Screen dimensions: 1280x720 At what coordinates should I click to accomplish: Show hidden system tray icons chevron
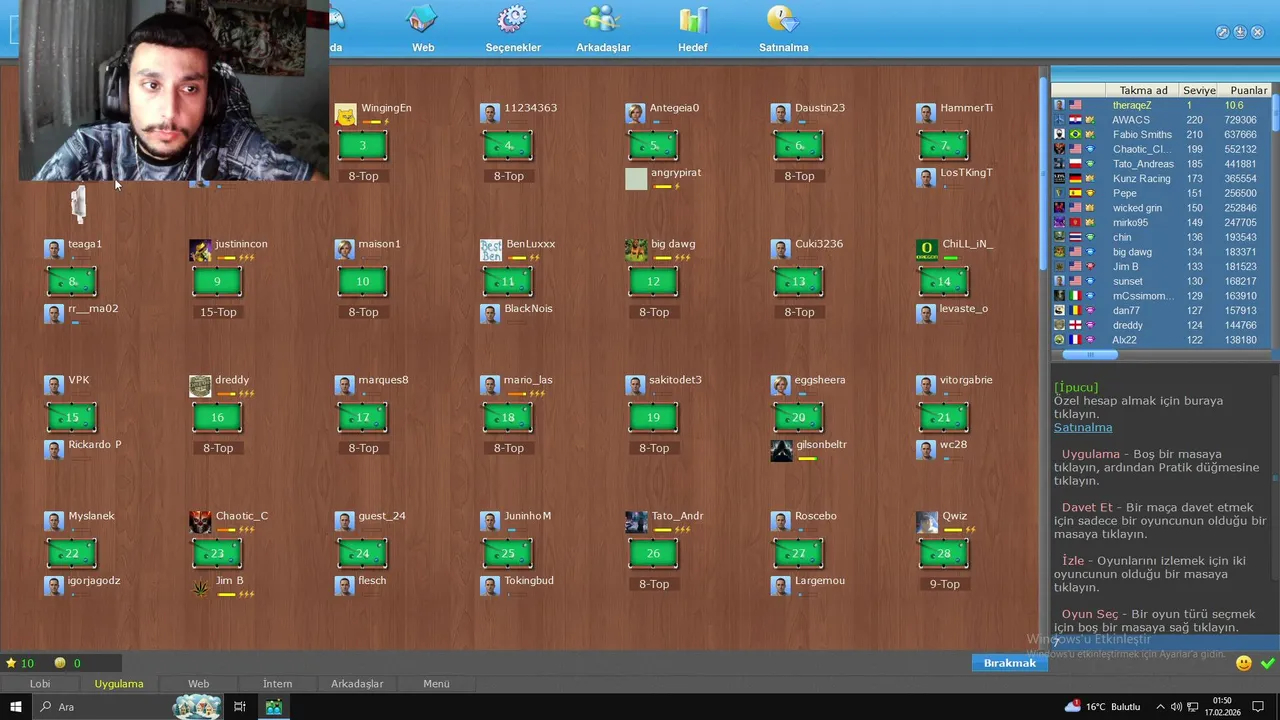[x=1159, y=707]
